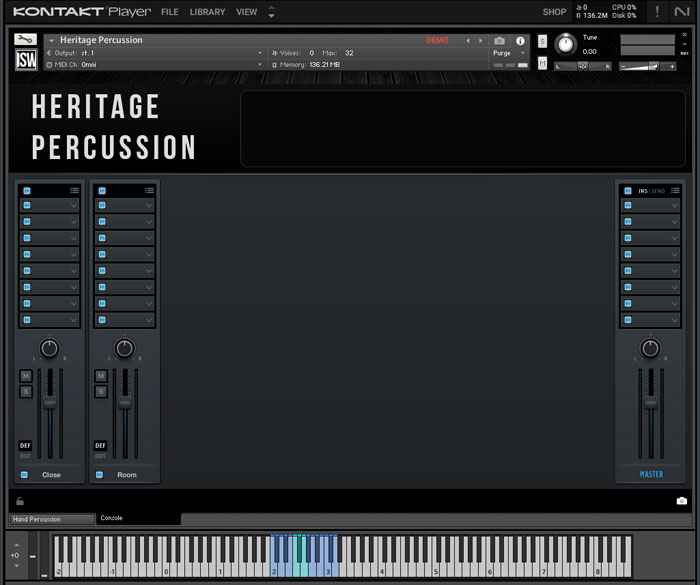
Task: Toggle the Close channel power button
Action: point(24,475)
